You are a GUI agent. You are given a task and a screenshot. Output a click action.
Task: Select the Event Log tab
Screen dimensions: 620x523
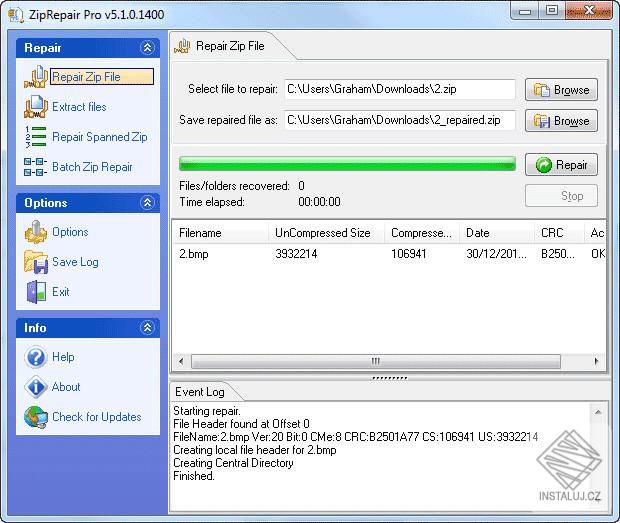coord(200,392)
